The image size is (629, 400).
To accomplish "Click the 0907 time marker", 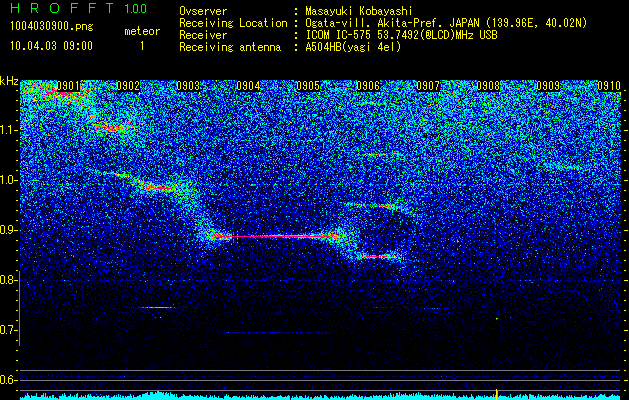I will point(428,86).
